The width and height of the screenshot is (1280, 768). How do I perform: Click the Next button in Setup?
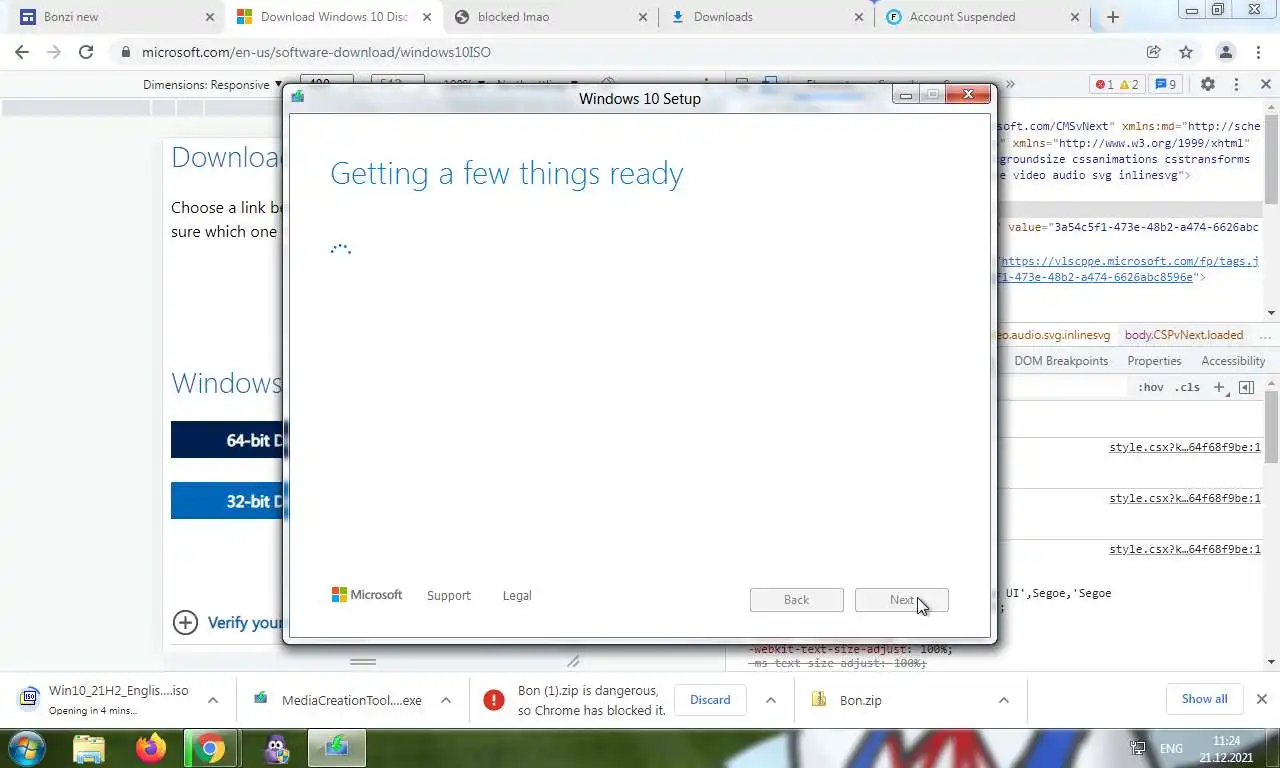[x=902, y=600]
